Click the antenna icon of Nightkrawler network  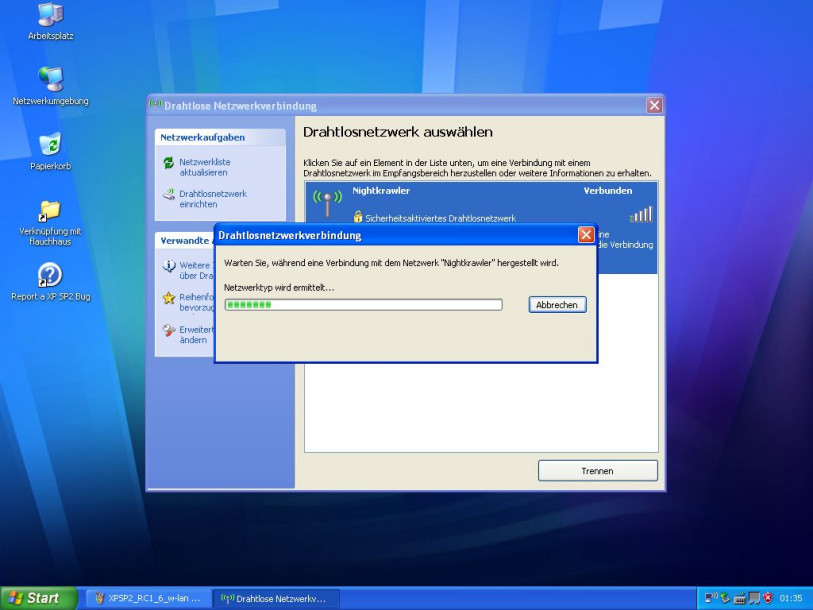[x=327, y=204]
